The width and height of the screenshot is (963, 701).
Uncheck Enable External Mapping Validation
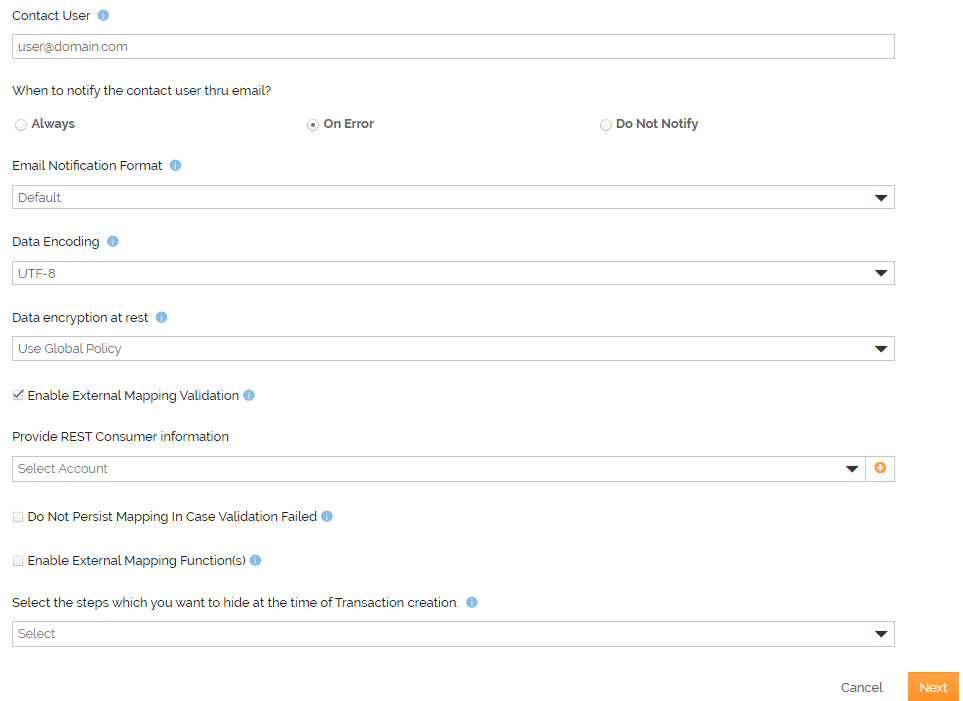click(18, 396)
